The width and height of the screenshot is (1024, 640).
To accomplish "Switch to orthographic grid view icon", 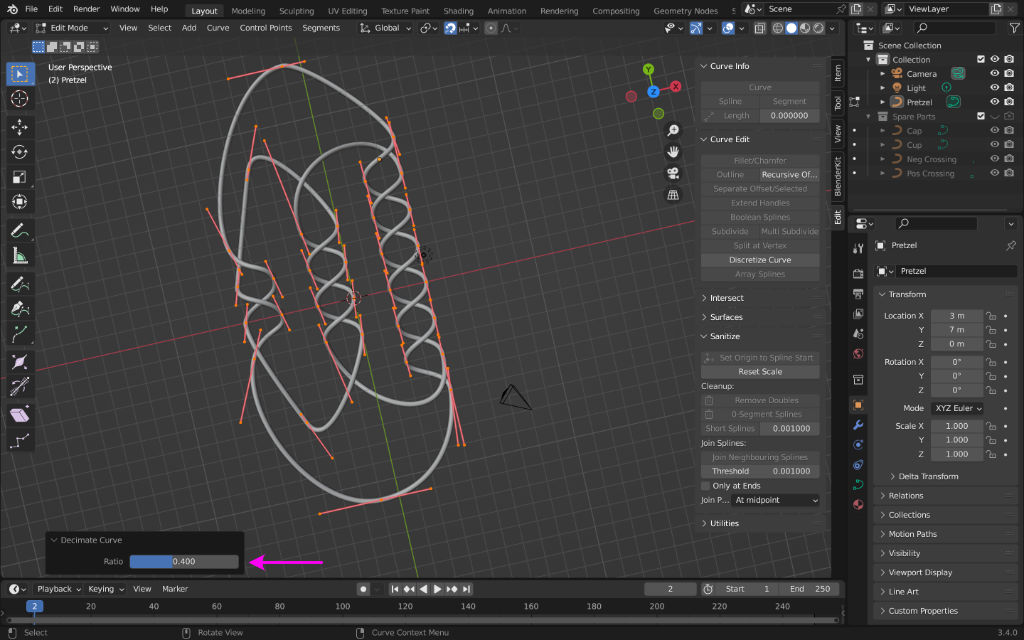I will point(674,194).
